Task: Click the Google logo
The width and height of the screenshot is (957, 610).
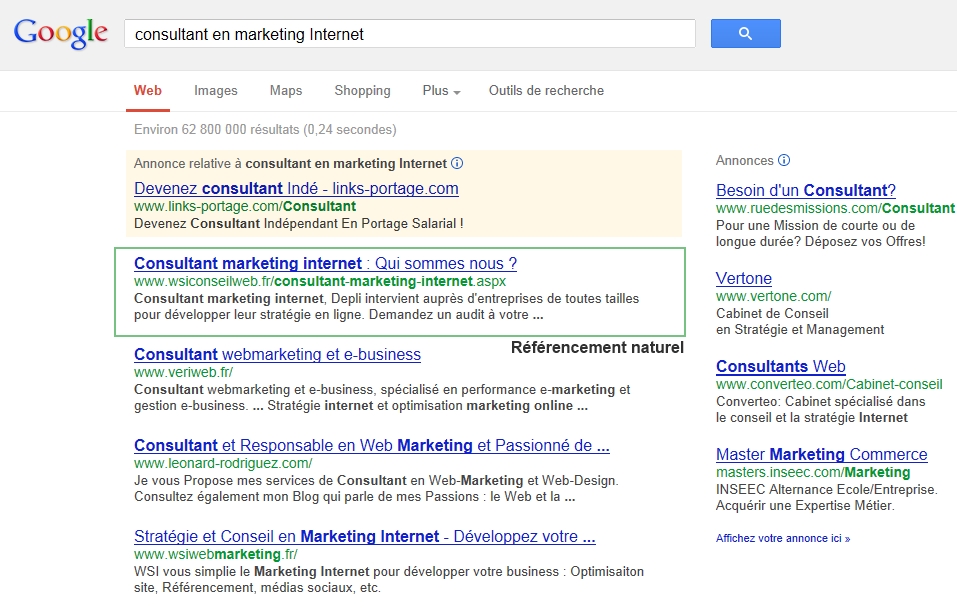Action: pos(60,33)
